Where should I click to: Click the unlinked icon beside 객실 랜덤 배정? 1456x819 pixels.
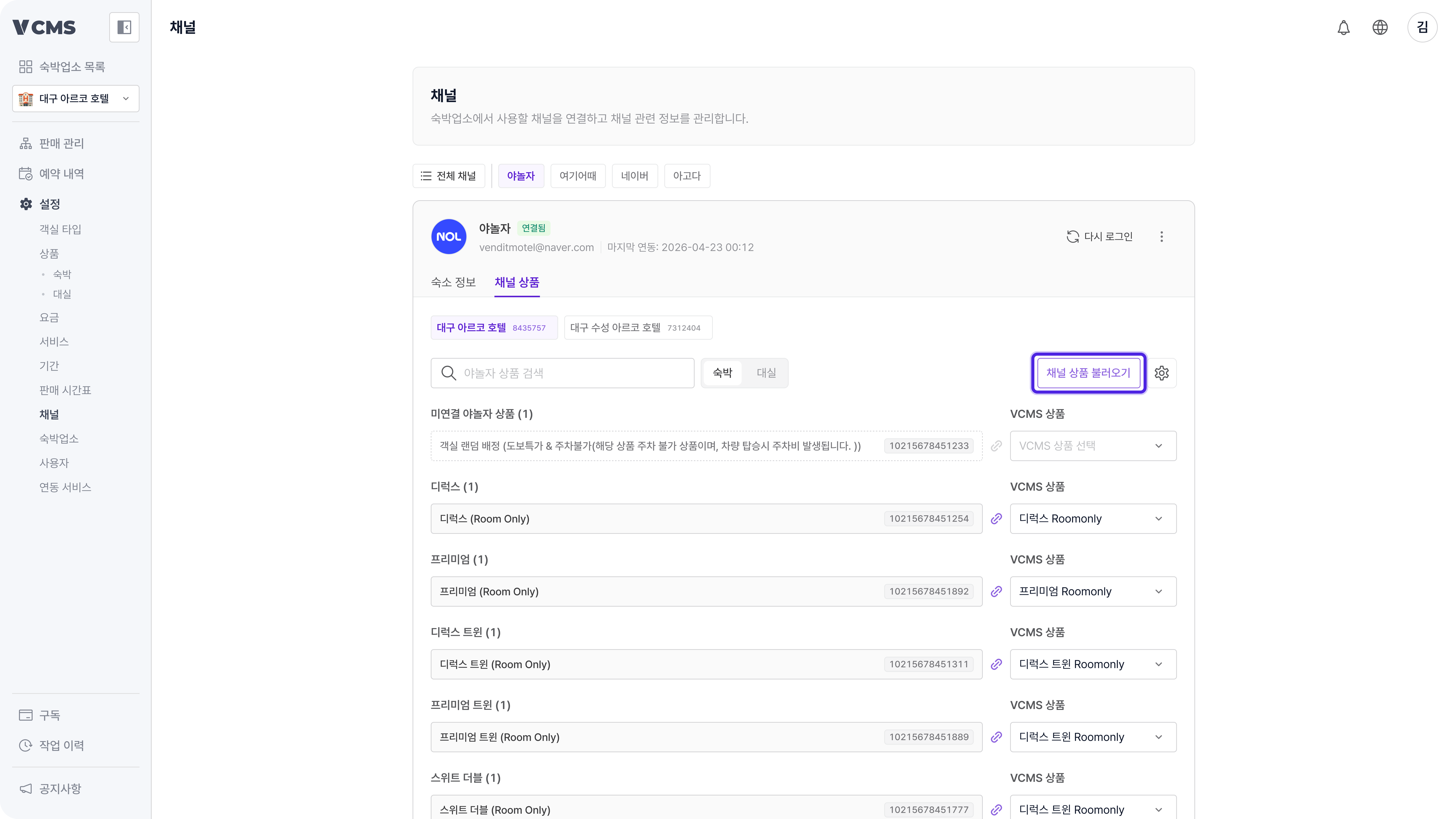[996, 446]
